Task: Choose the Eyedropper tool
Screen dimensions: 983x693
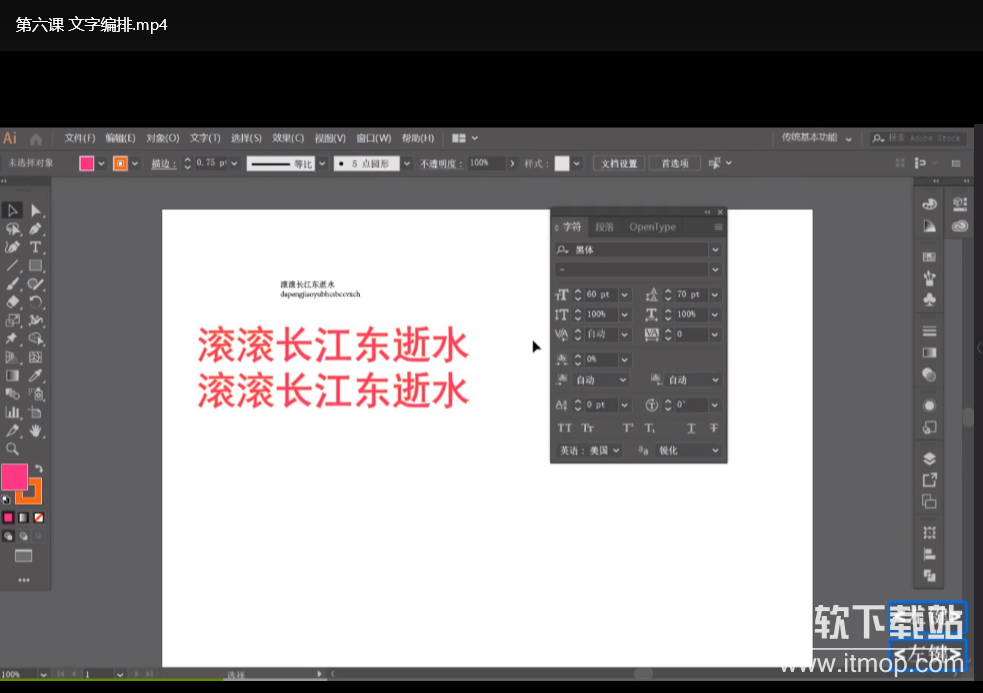Action: (36, 376)
